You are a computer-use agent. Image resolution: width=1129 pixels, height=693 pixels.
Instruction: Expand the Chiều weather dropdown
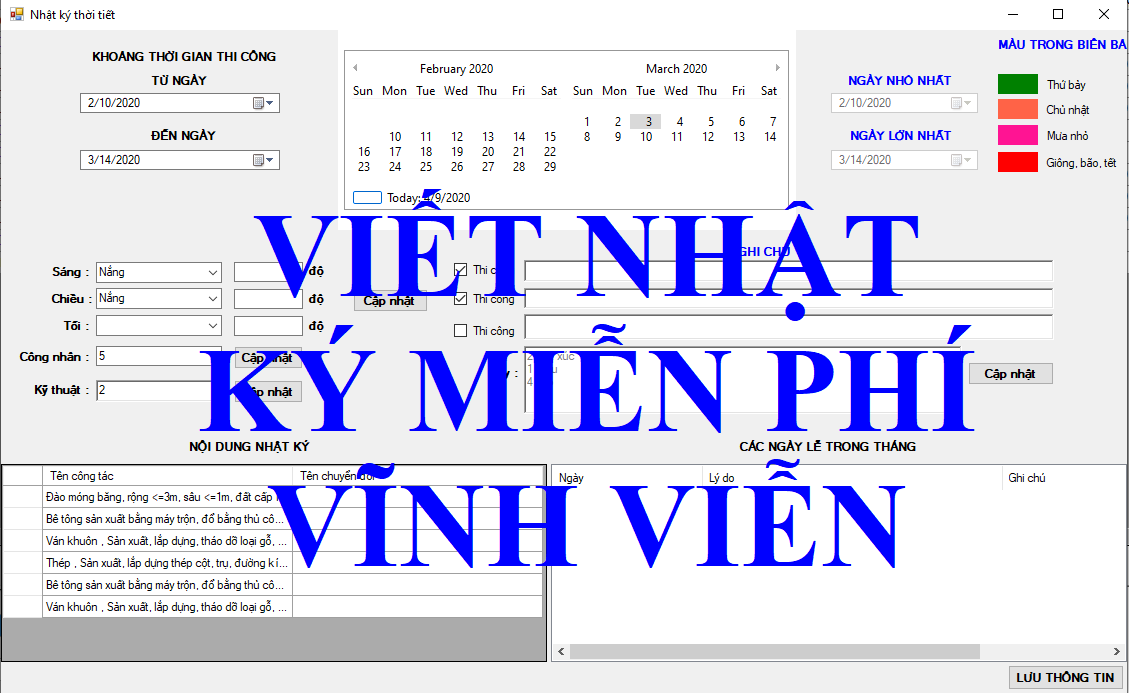point(212,298)
